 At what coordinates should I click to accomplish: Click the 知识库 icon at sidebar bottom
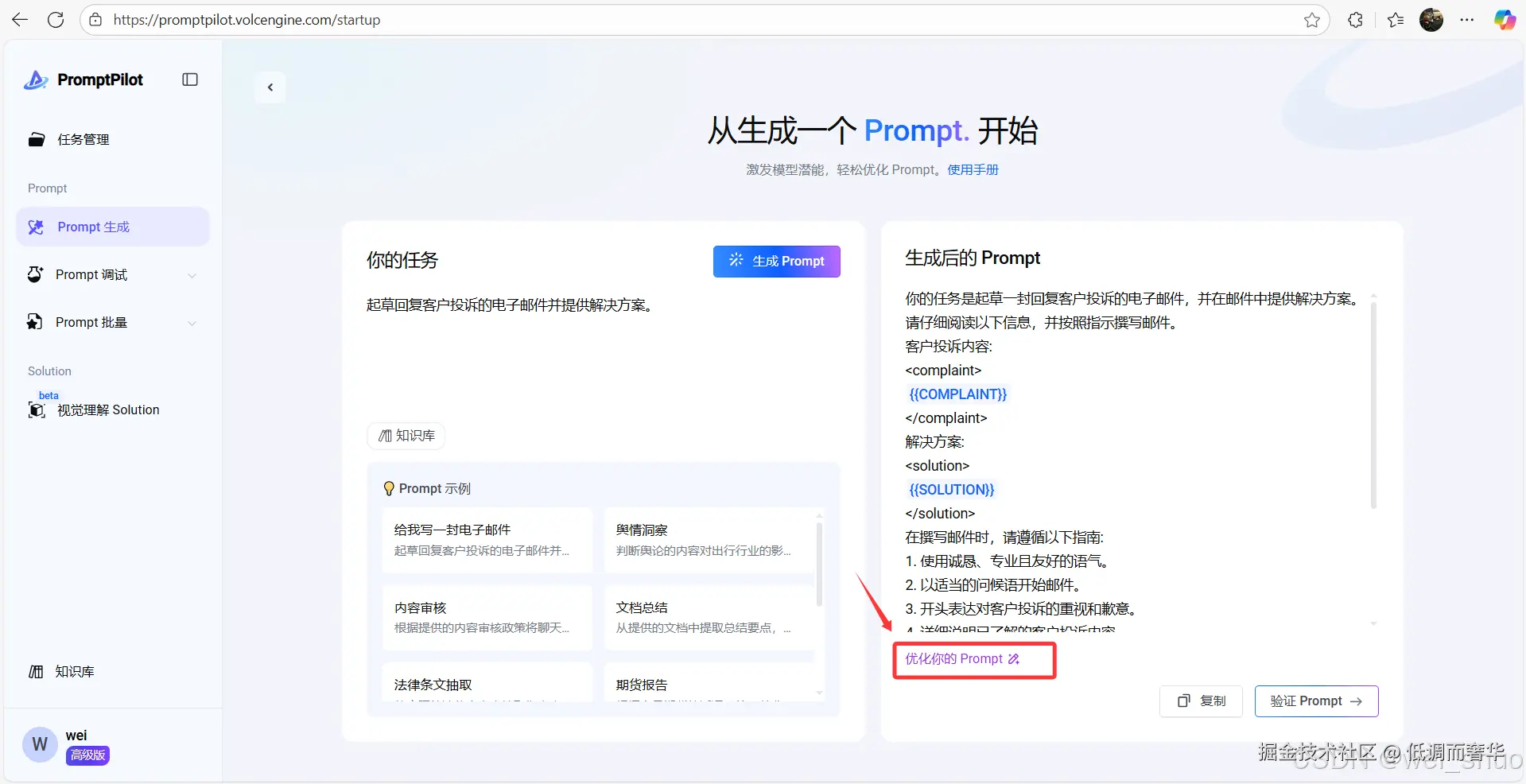click(36, 671)
